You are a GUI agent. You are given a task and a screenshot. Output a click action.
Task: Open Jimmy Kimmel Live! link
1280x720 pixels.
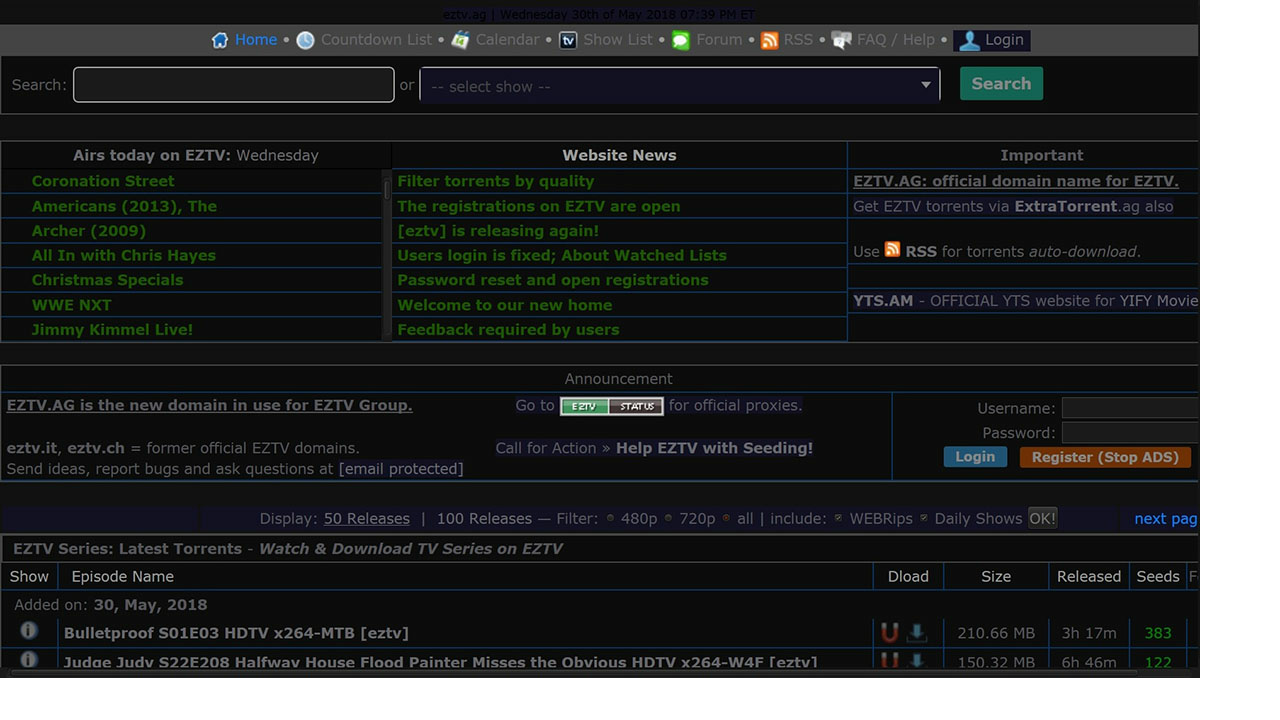tap(112, 329)
